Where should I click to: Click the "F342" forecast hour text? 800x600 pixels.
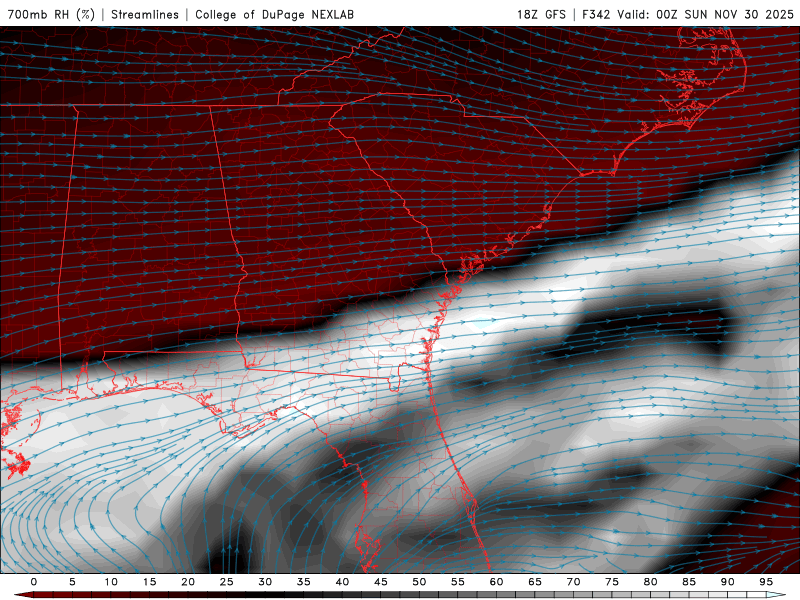click(596, 14)
